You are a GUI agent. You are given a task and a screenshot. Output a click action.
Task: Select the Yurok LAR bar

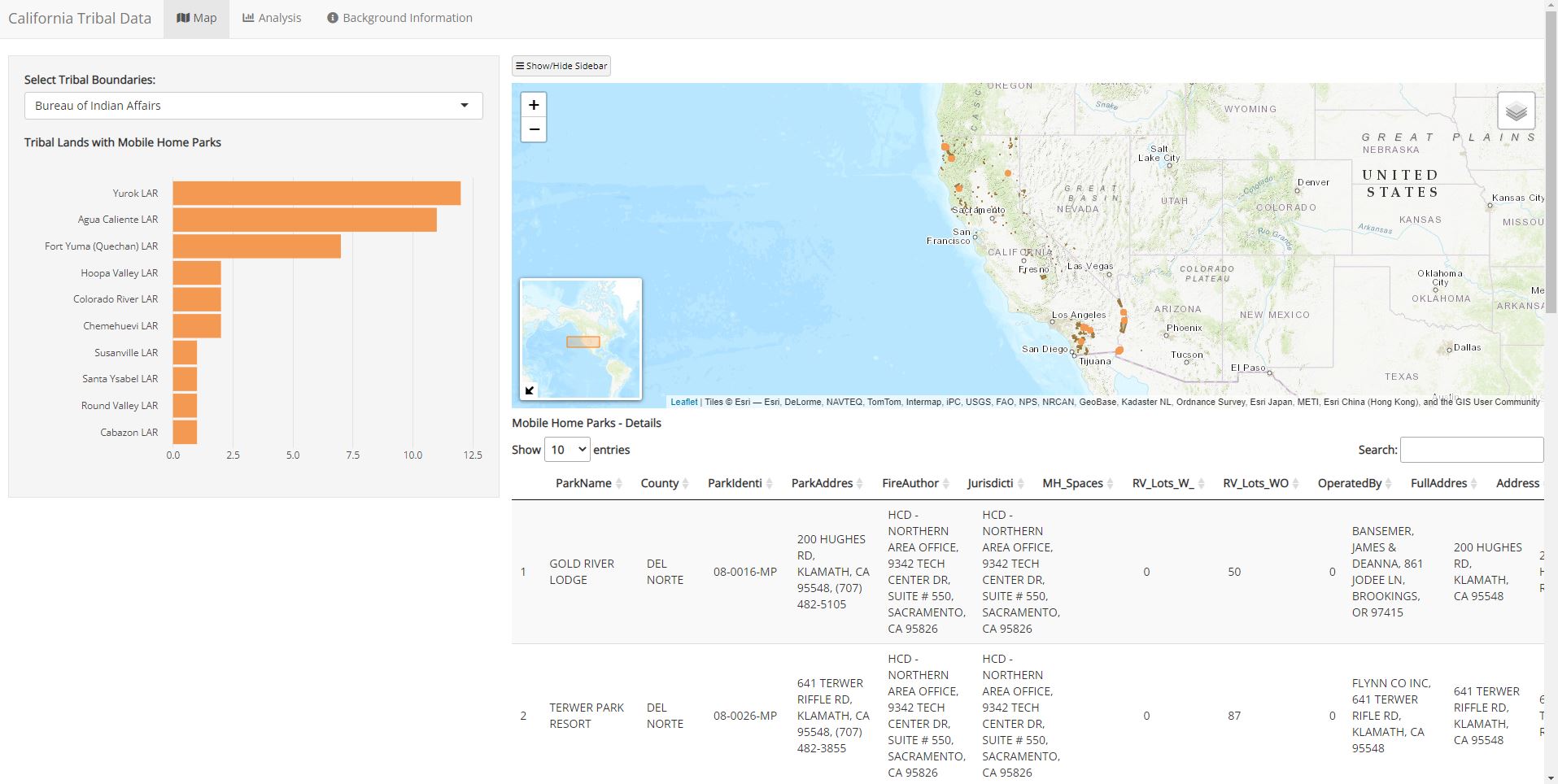(316, 194)
